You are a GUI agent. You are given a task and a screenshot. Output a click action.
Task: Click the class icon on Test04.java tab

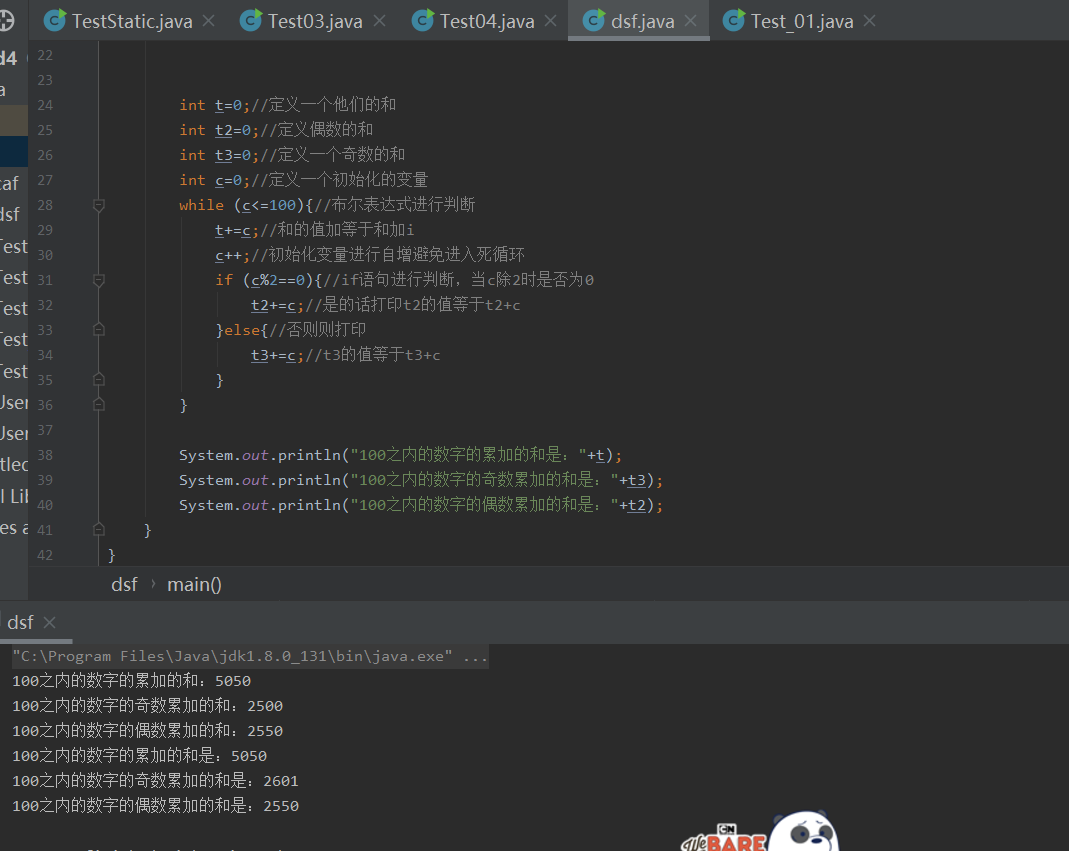(x=423, y=20)
